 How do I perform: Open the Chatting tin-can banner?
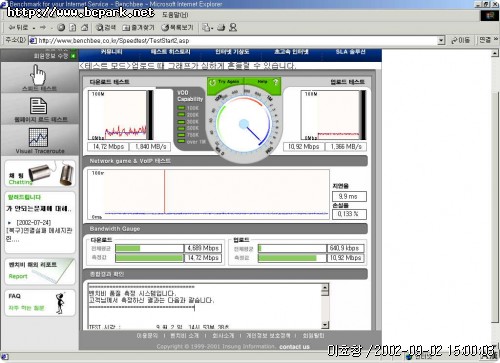[40, 174]
